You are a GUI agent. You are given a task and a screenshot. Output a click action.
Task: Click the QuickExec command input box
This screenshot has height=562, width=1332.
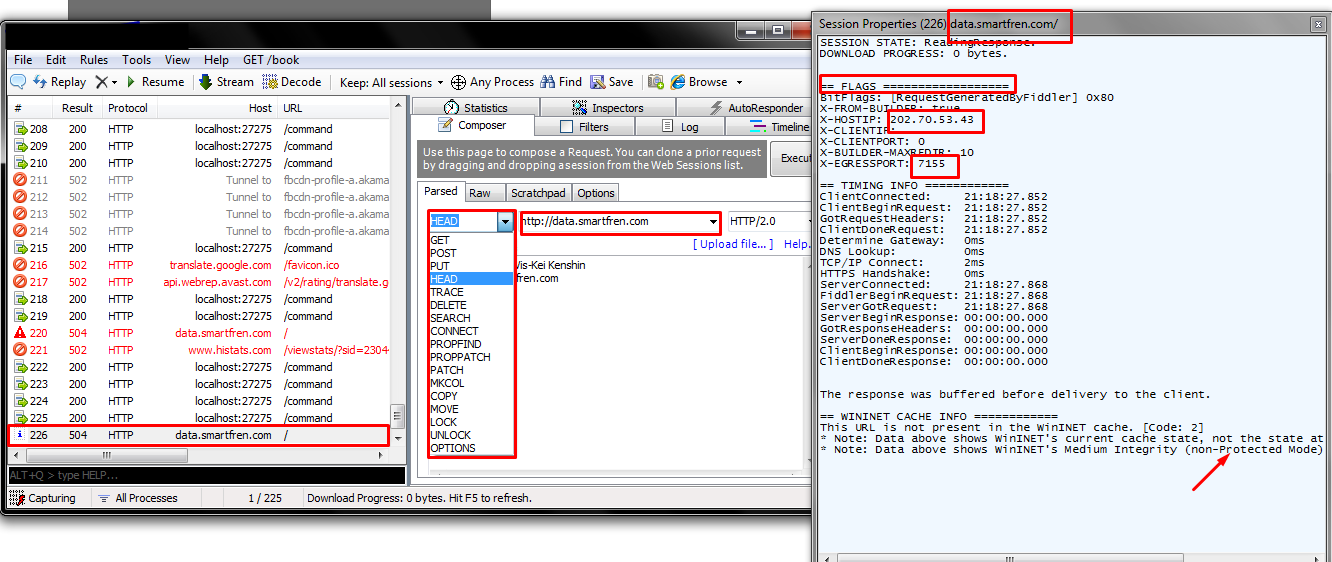coord(206,475)
